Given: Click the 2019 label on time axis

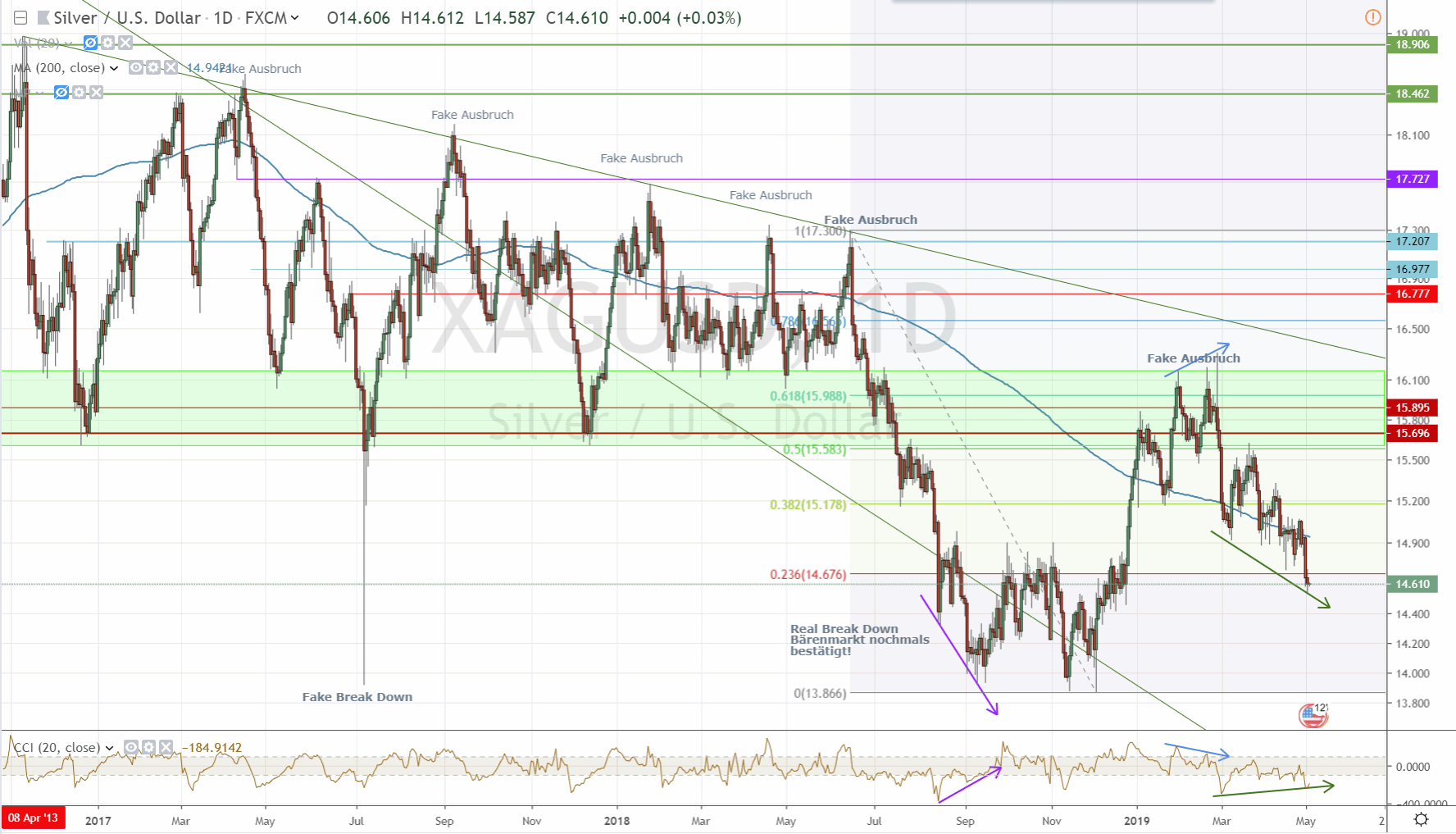Looking at the screenshot, I should pos(1136,821).
